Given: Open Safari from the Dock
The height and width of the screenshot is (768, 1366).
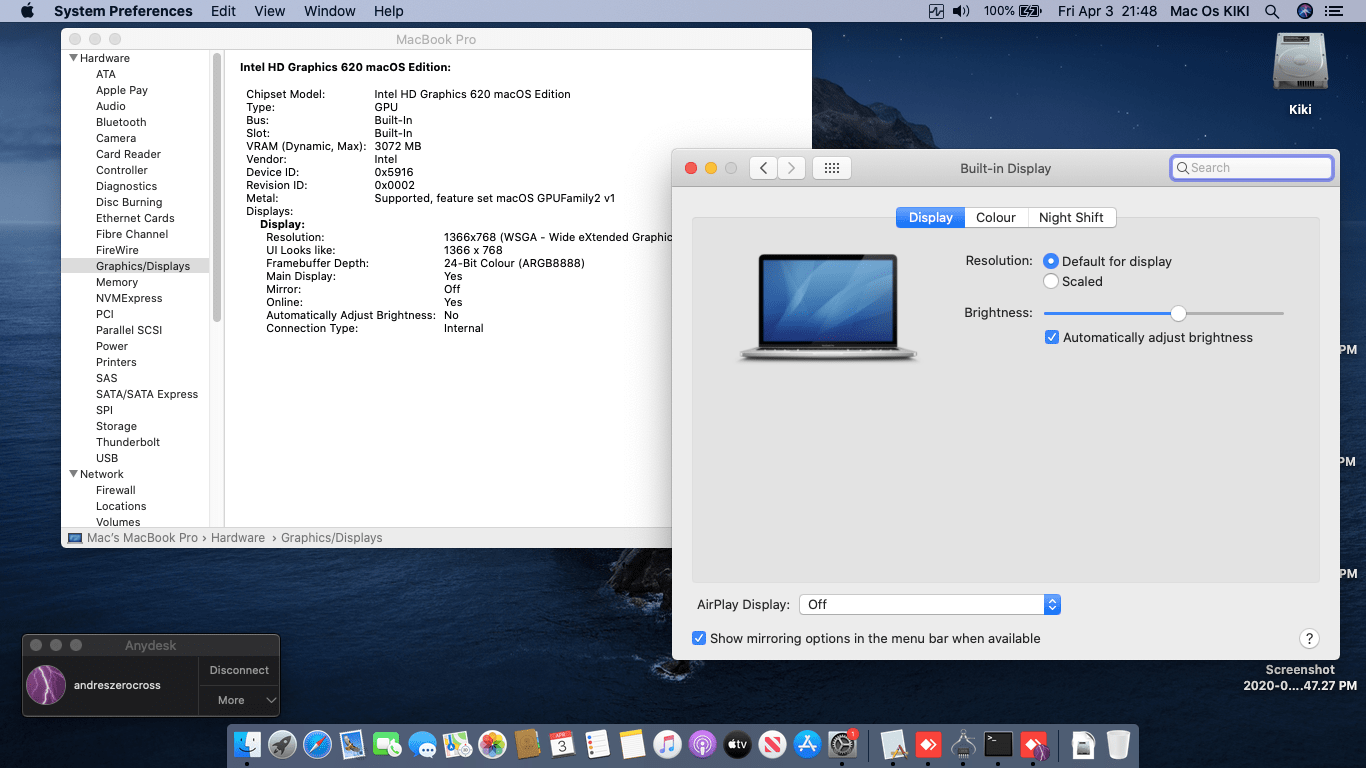Looking at the screenshot, I should tap(317, 745).
